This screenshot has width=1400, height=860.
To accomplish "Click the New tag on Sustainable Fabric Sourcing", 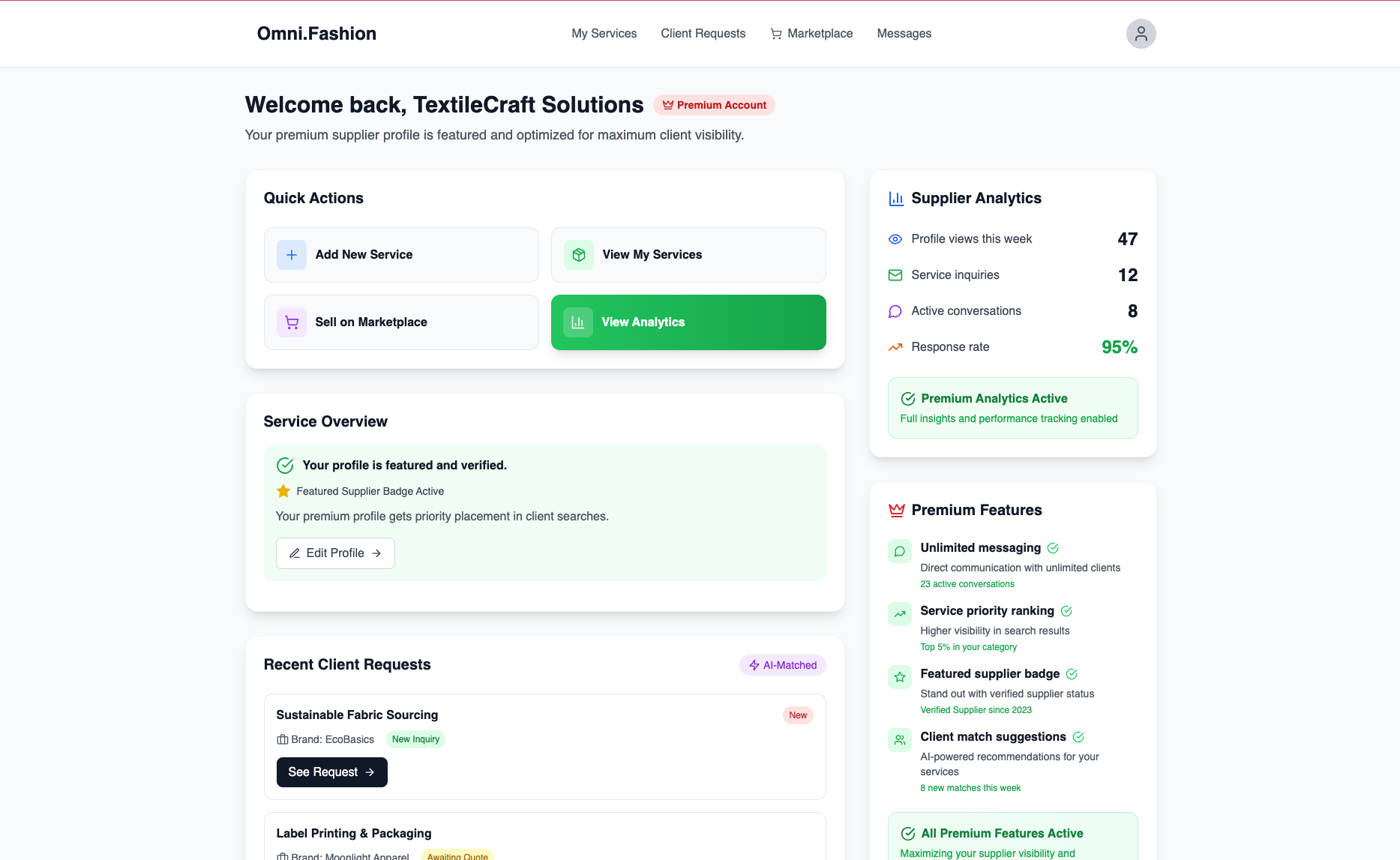I will [798, 715].
